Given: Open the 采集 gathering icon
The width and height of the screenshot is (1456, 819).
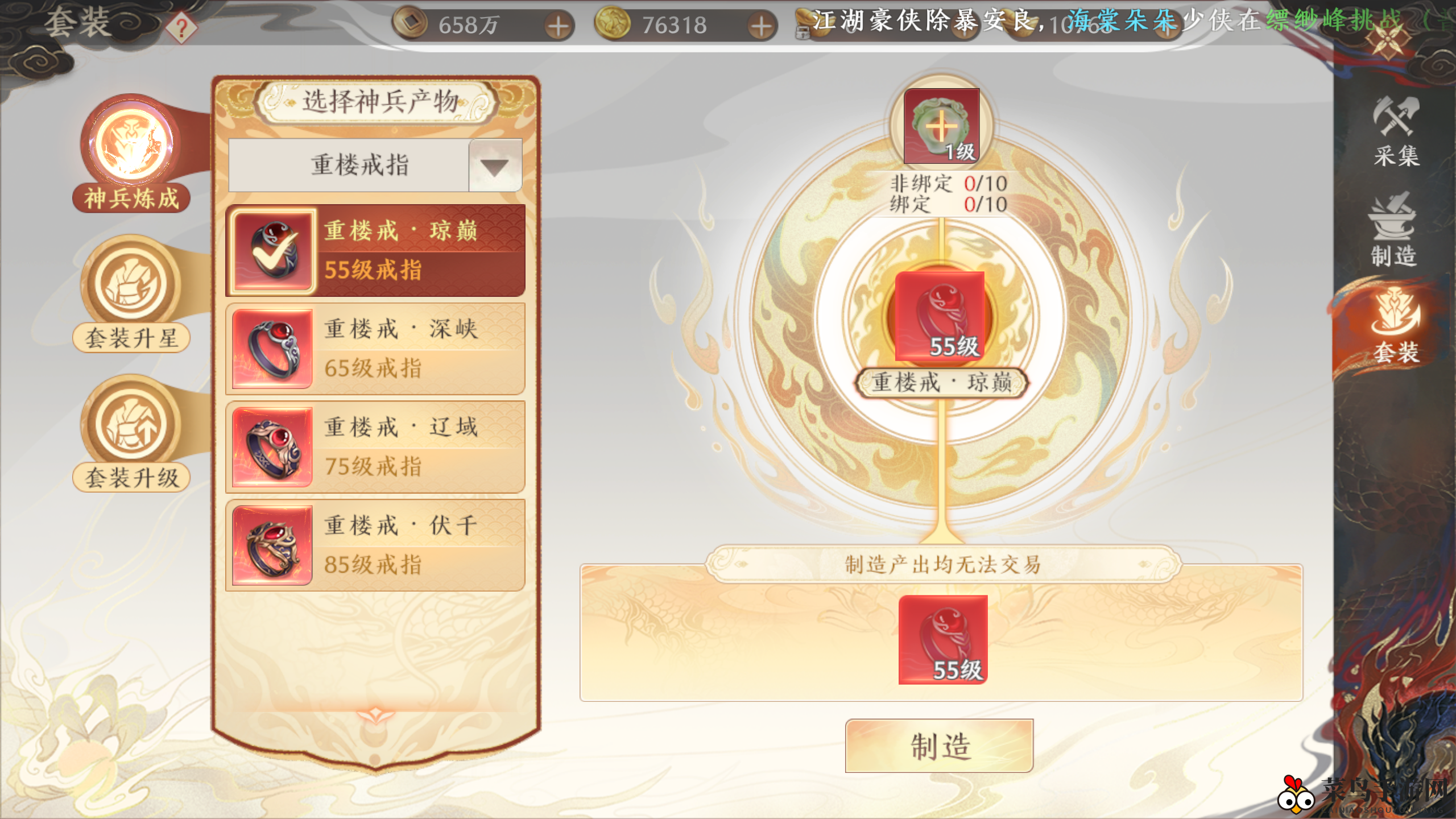Looking at the screenshot, I should tap(1395, 132).
